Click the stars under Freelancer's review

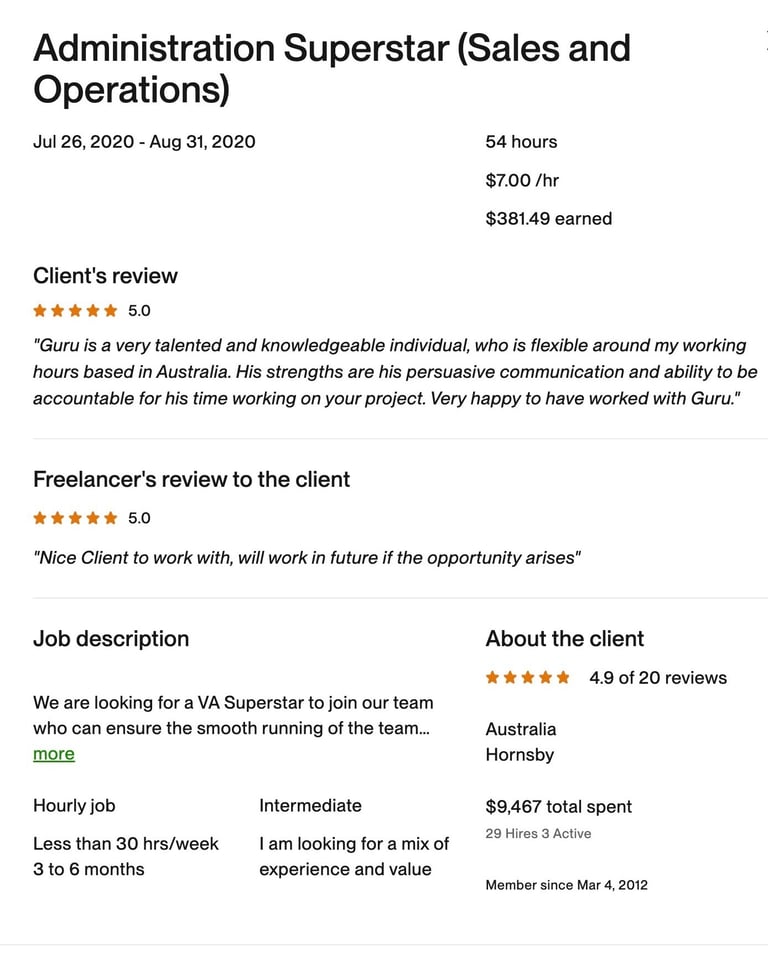pos(75,518)
